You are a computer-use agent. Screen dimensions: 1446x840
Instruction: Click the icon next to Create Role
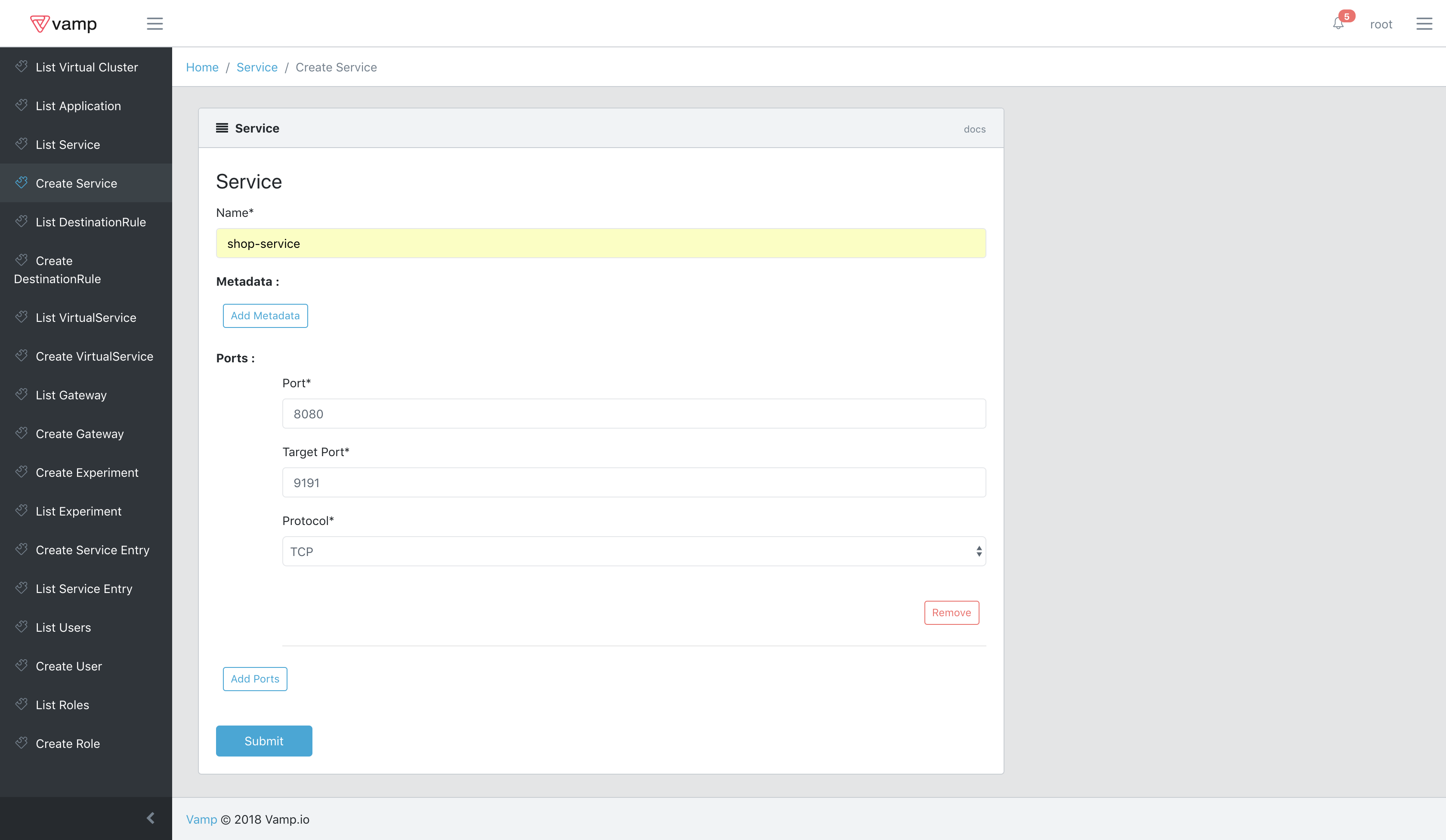click(x=22, y=742)
